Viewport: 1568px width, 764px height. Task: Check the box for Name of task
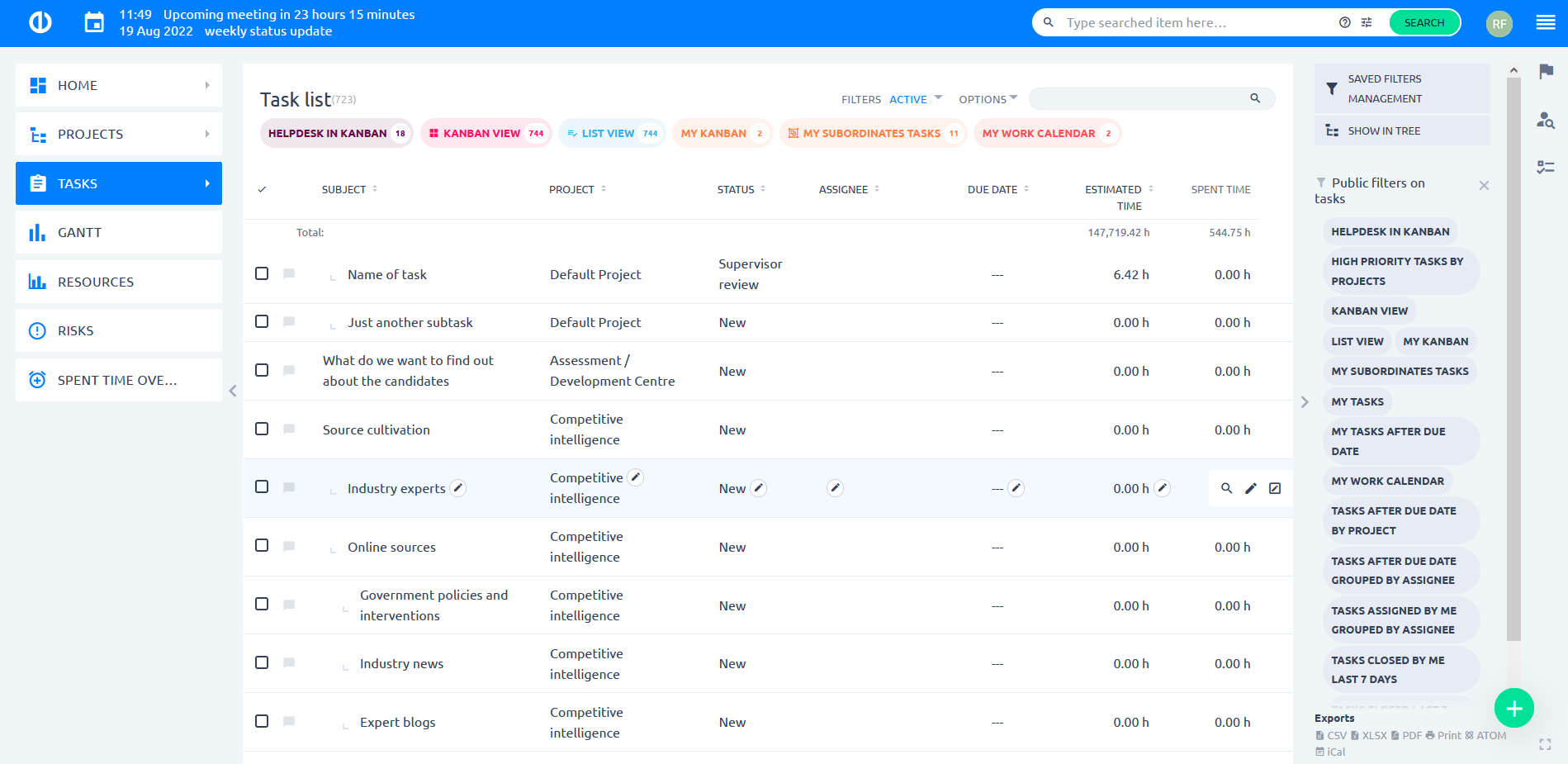[x=262, y=273]
